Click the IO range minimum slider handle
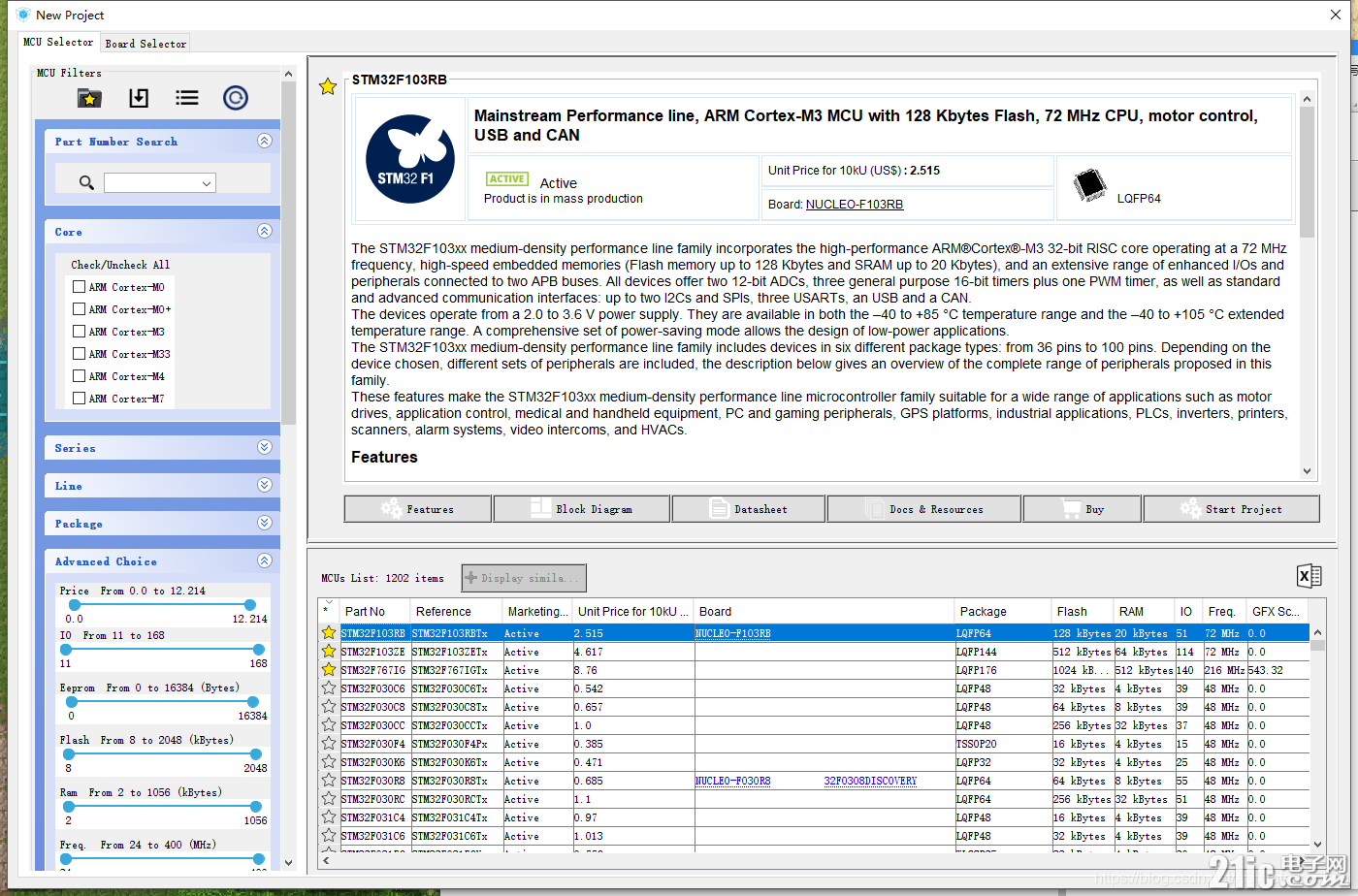This screenshot has height=896, width=1358. tap(67, 650)
